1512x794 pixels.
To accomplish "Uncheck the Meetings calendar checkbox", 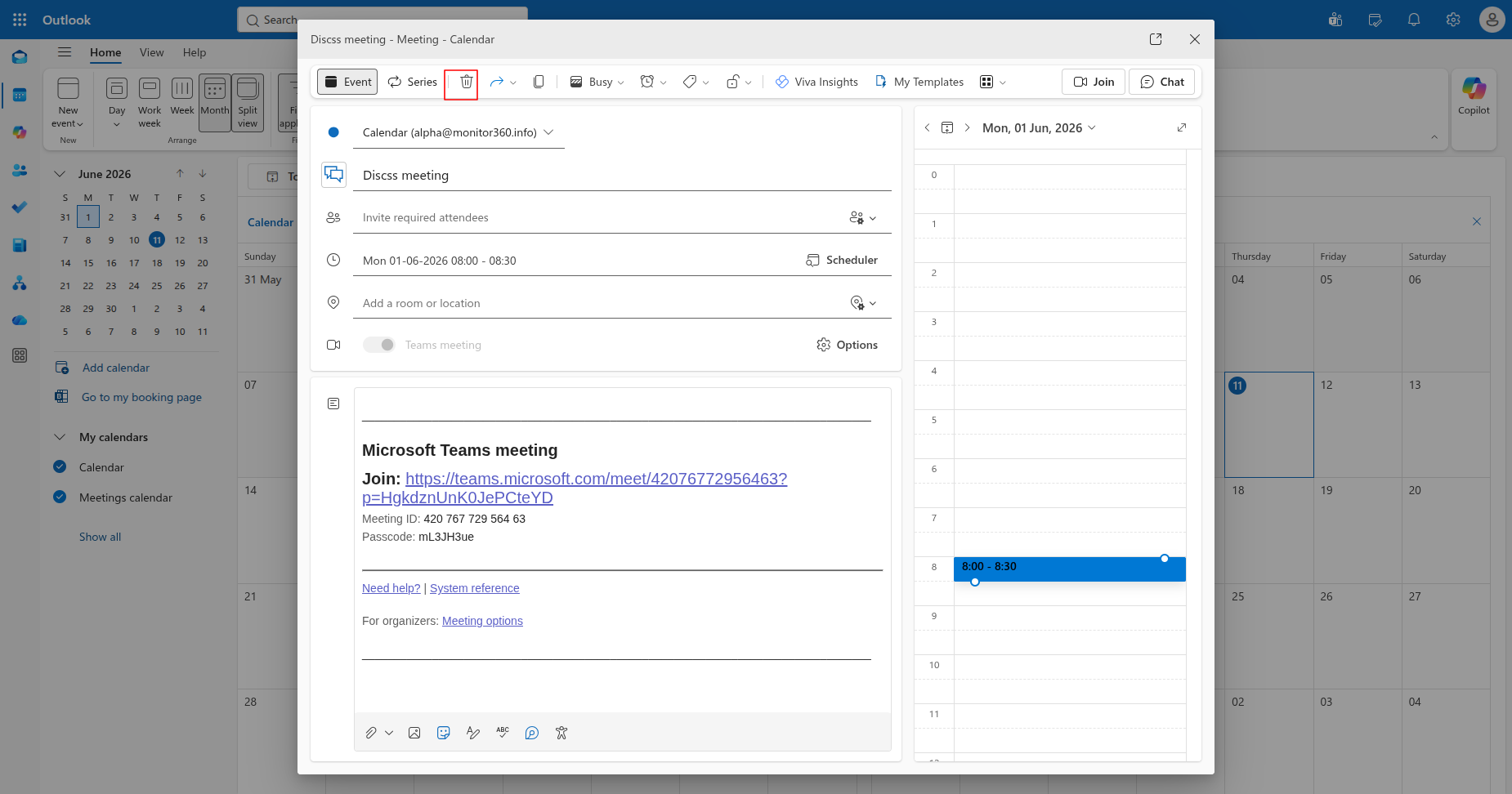I will (x=60, y=497).
